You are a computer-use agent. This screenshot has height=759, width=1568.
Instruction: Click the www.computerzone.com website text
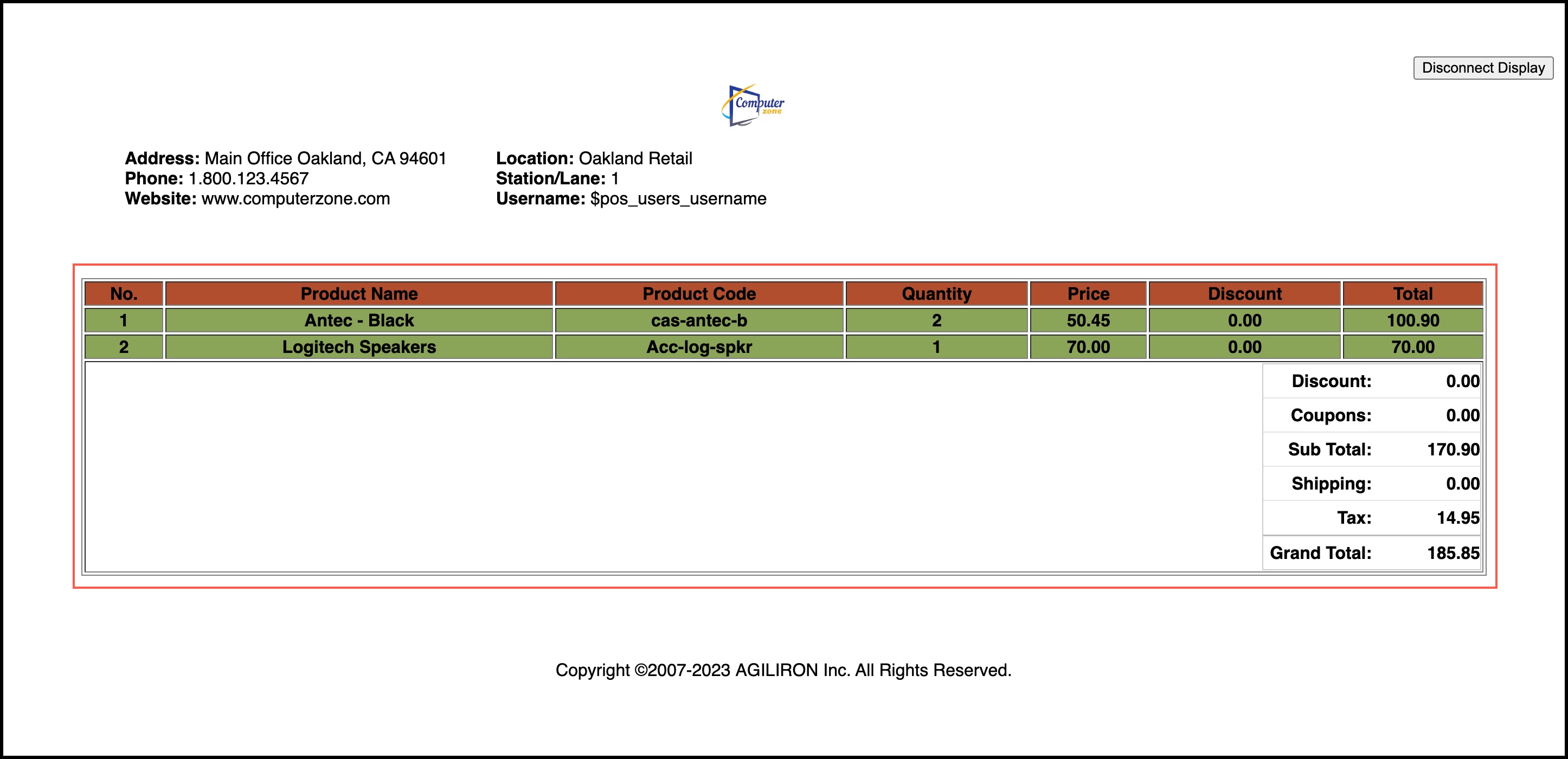tap(295, 199)
